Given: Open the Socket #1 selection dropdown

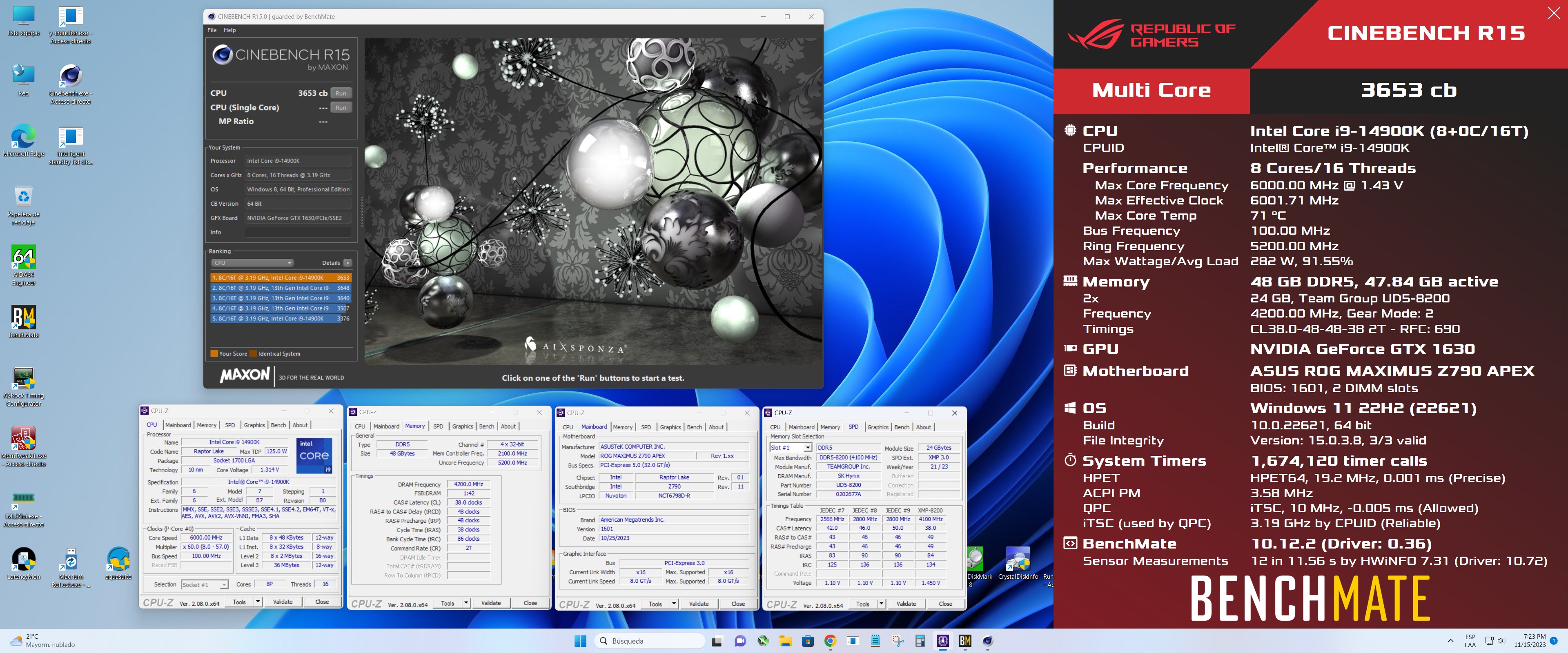Looking at the screenshot, I should coord(205,585).
